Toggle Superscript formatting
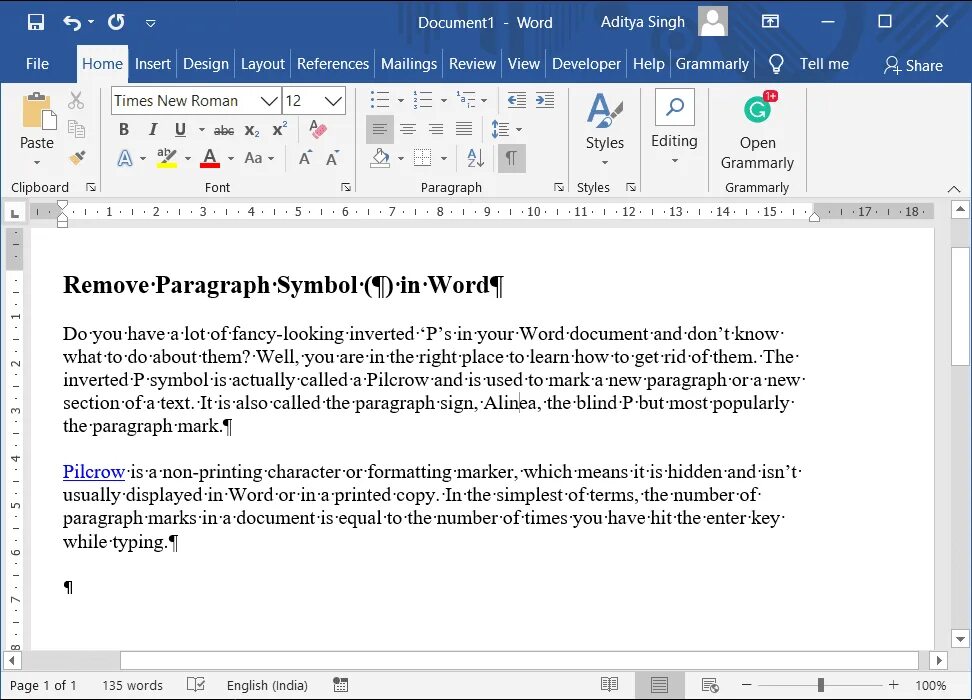 280,129
